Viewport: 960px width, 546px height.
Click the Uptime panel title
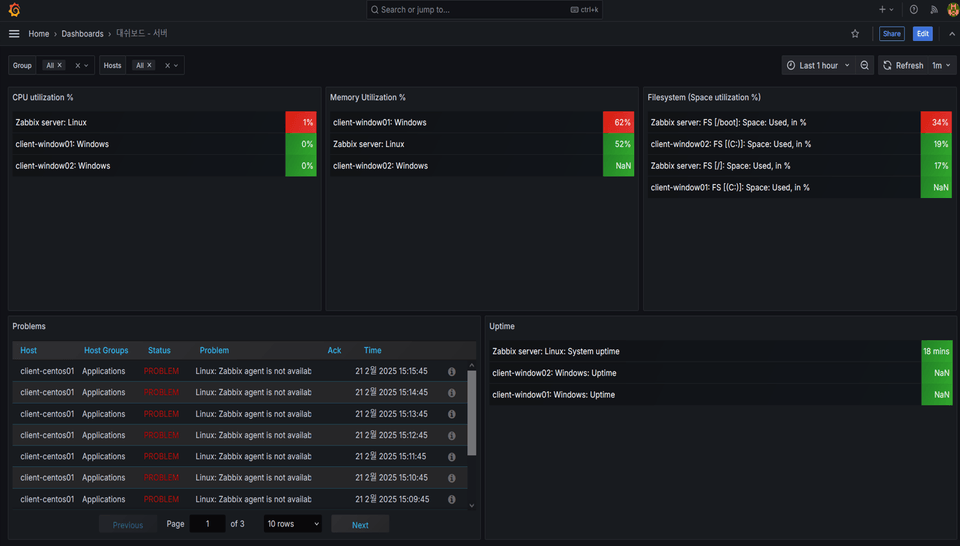[x=501, y=326]
